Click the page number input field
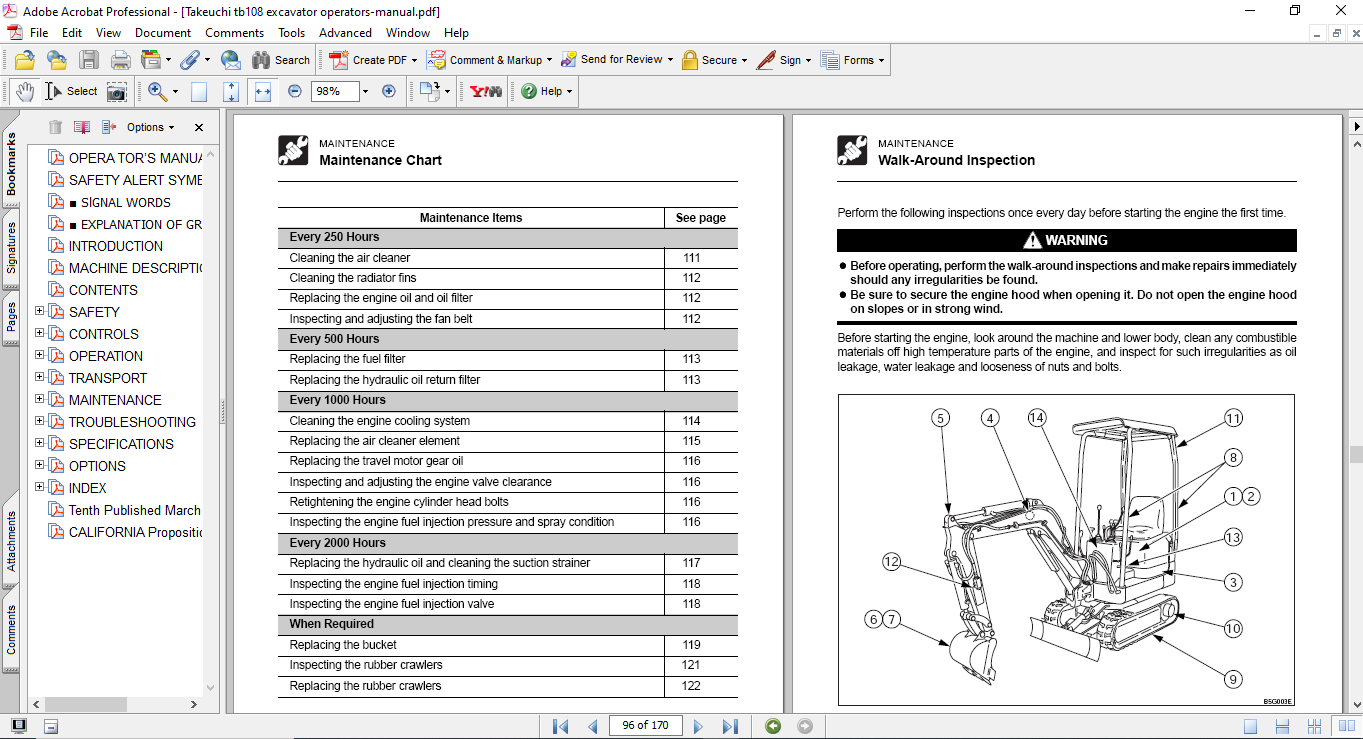 point(645,726)
